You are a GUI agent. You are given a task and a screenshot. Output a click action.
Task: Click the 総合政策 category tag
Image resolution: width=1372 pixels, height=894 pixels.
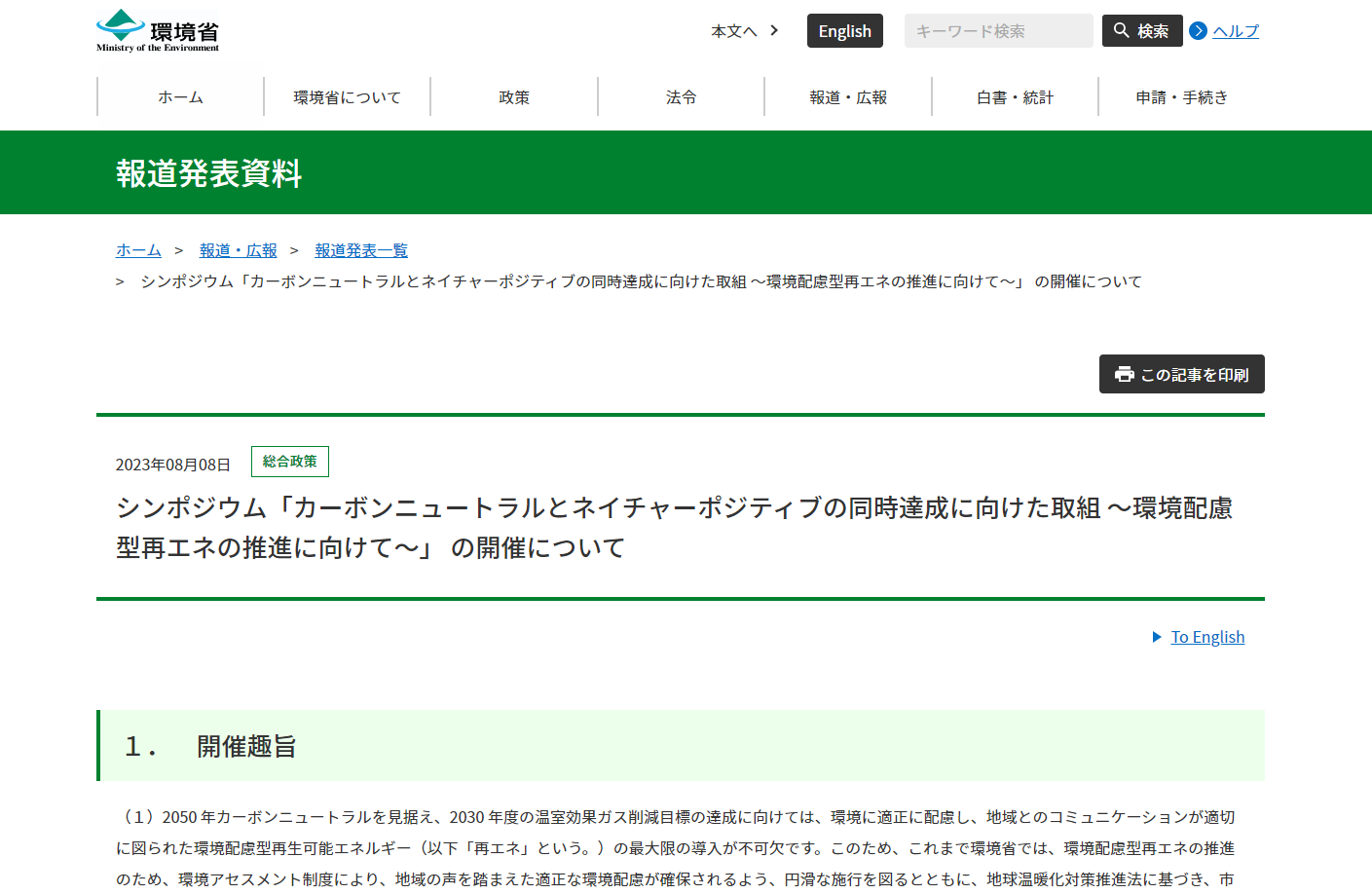(x=290, y=462)
